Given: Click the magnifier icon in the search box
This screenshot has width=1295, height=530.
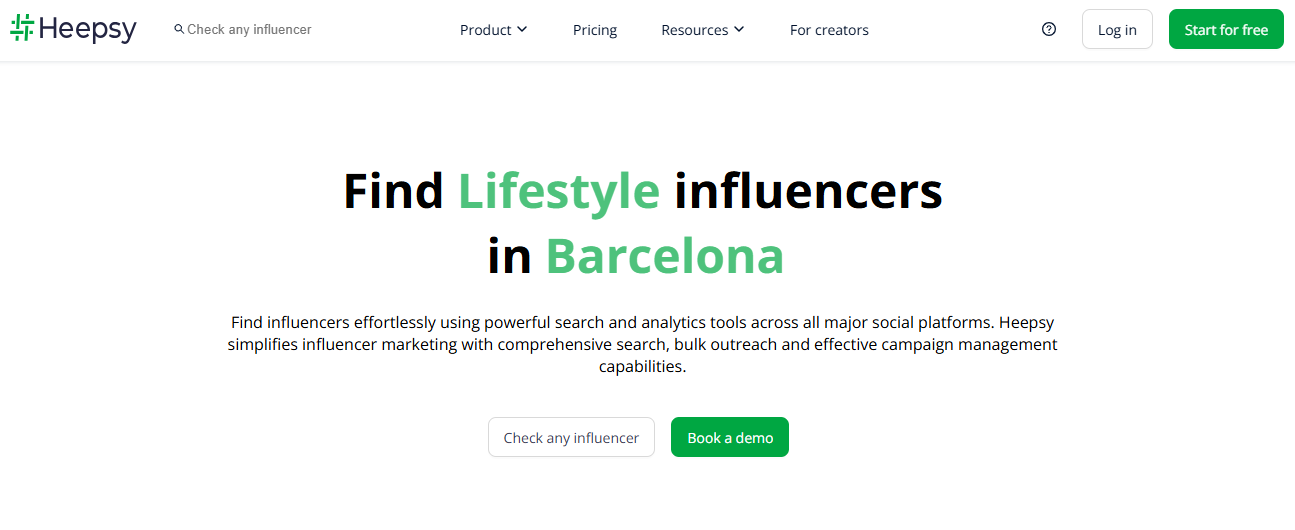Looking at the screenshot, I should [179, 30].
